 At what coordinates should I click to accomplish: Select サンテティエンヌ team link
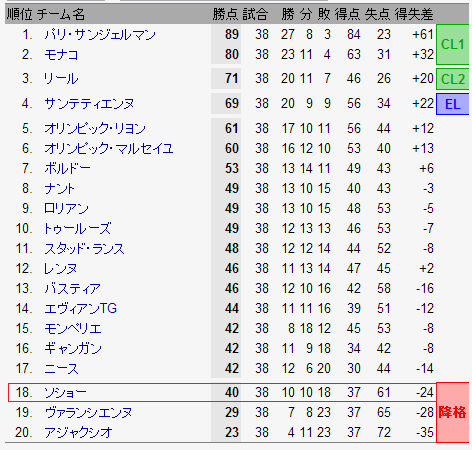89,104
